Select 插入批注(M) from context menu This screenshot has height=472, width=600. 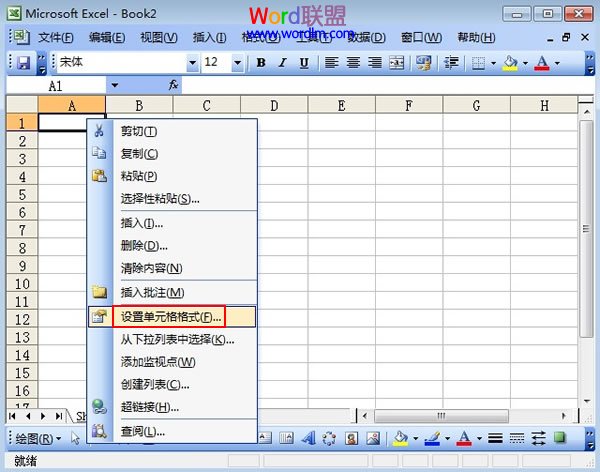tap(172, 292)
